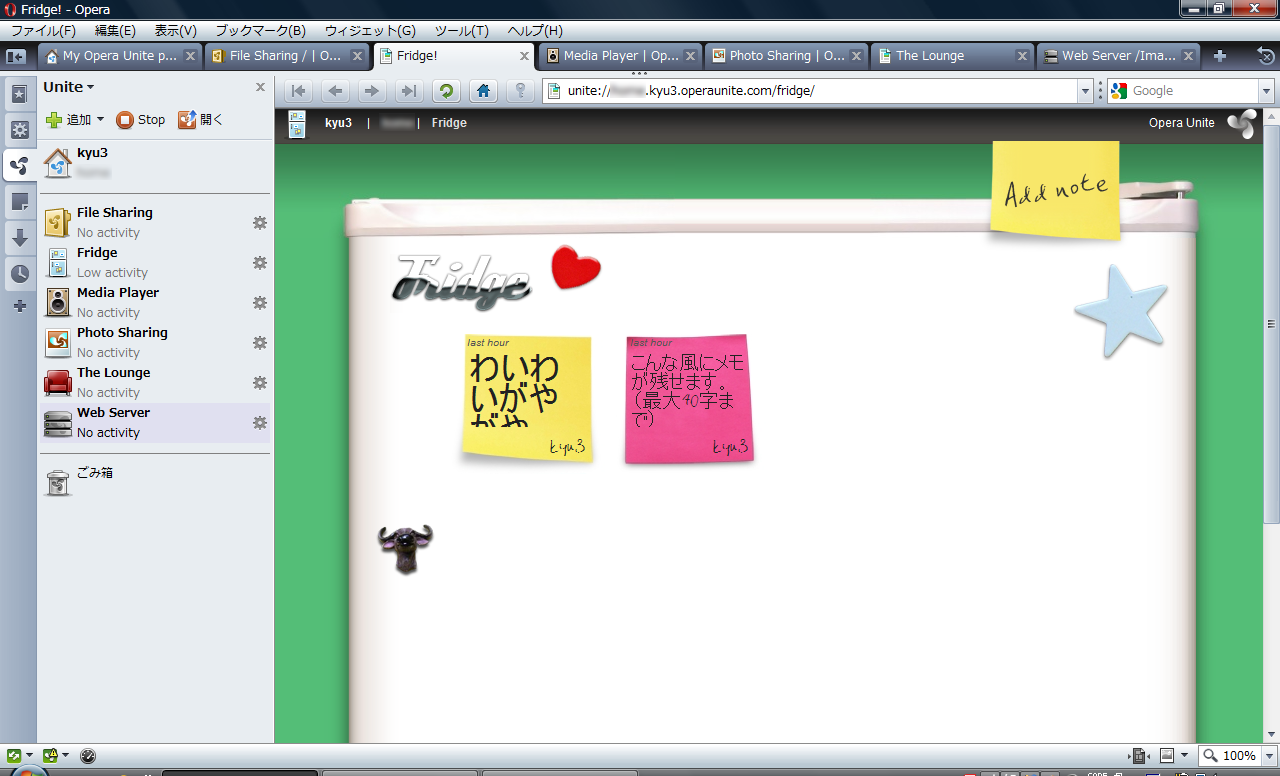Click the Wand password button
Image resolution: width=1280 pixels, height=776 pixels.
pos(520,91)
